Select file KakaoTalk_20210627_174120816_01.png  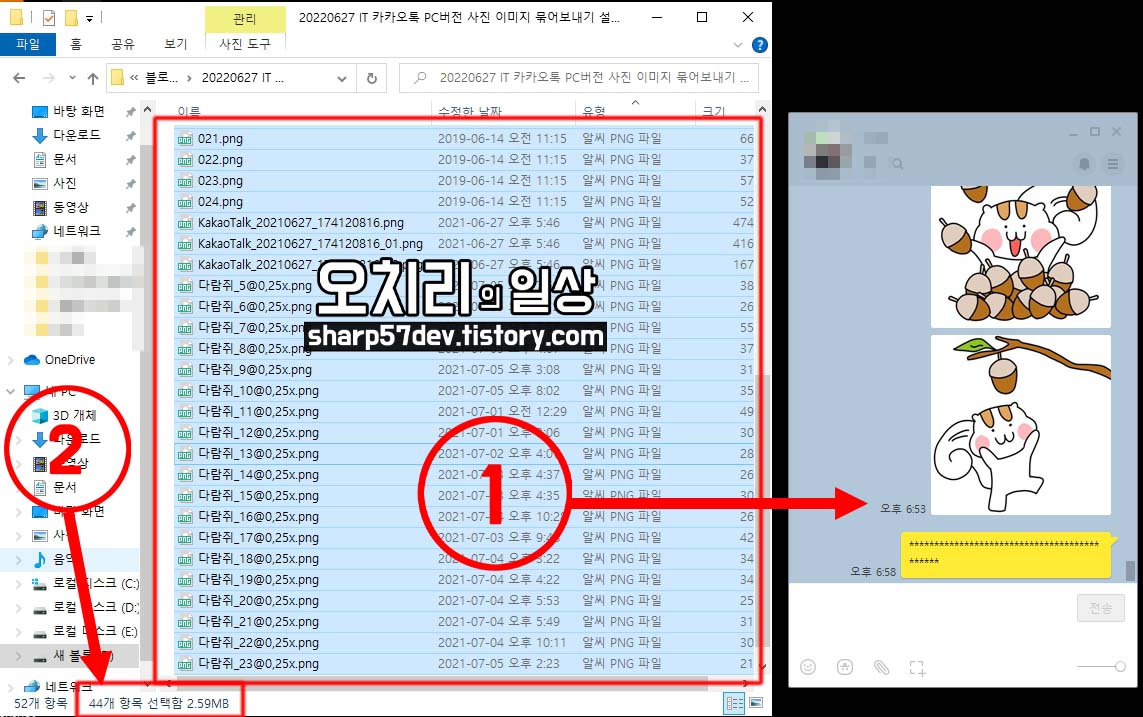point(310,243)
